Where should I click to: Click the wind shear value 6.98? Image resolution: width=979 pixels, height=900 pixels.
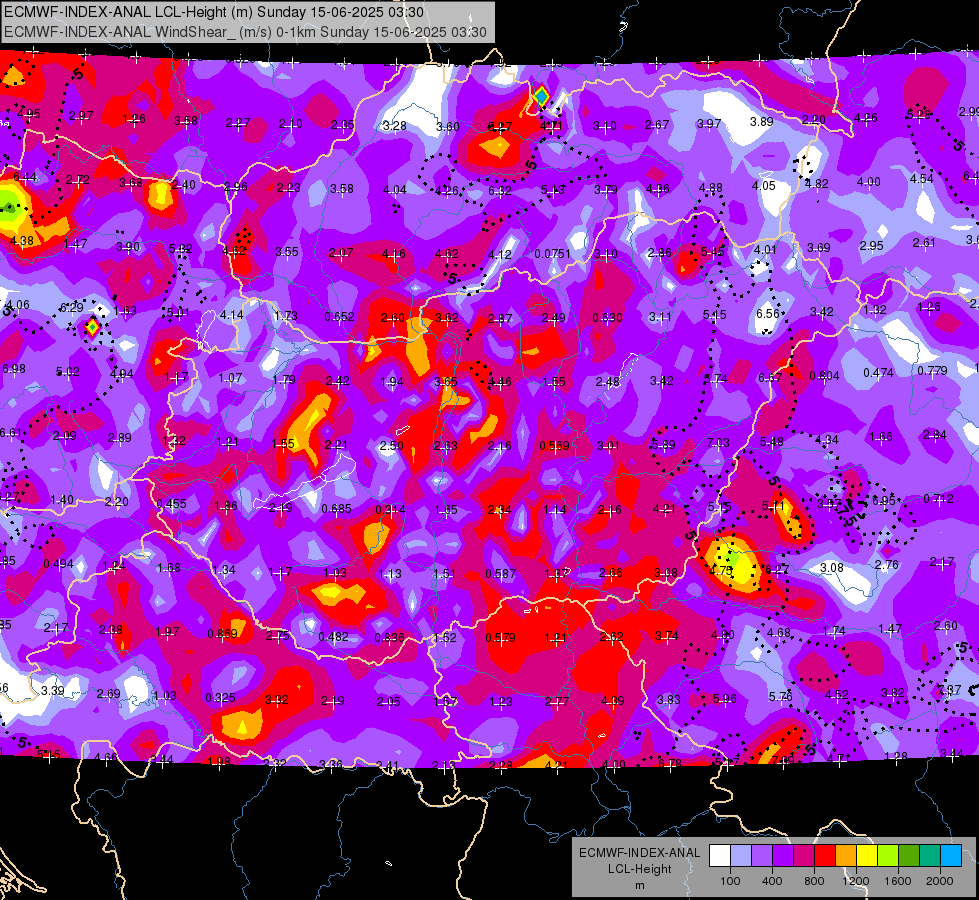coord(14,368)
